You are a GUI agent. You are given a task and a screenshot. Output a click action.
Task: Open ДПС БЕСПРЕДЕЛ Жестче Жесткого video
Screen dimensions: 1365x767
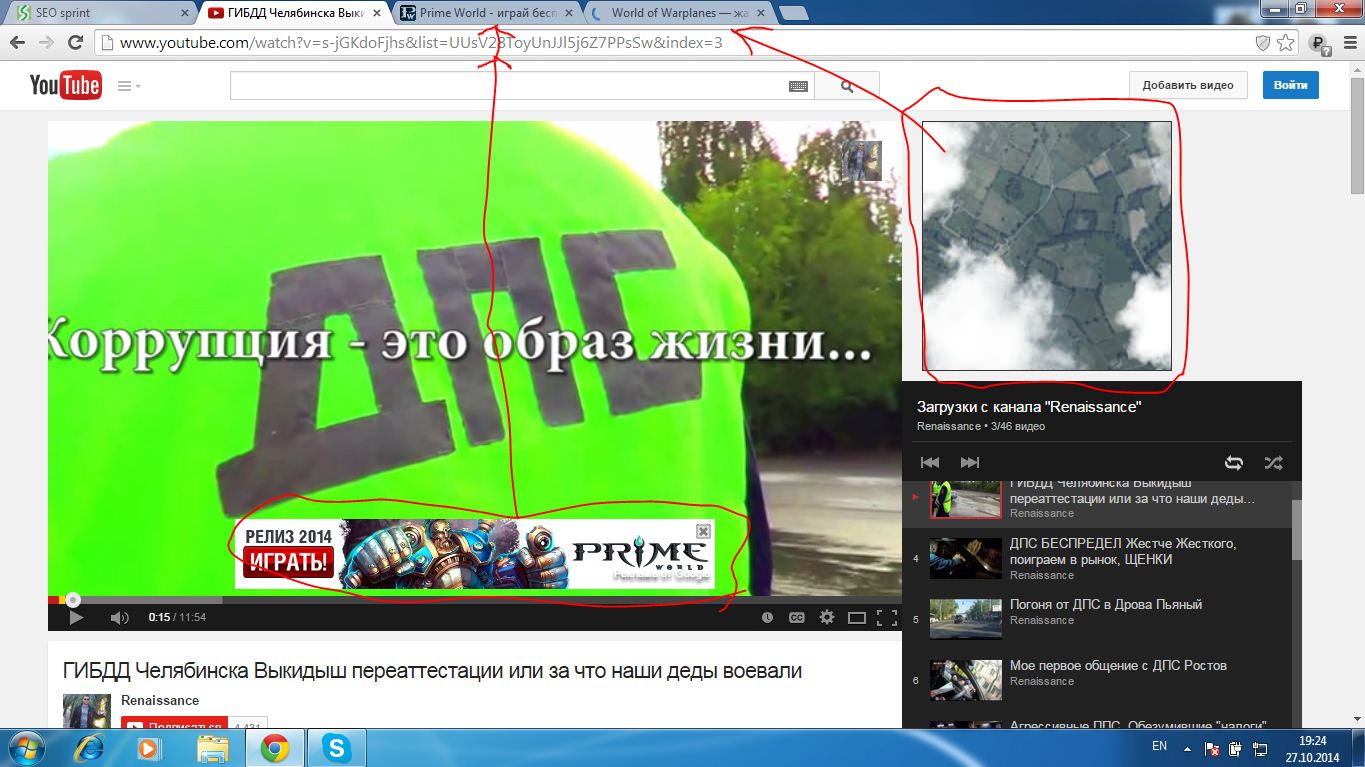(1123, 552)
